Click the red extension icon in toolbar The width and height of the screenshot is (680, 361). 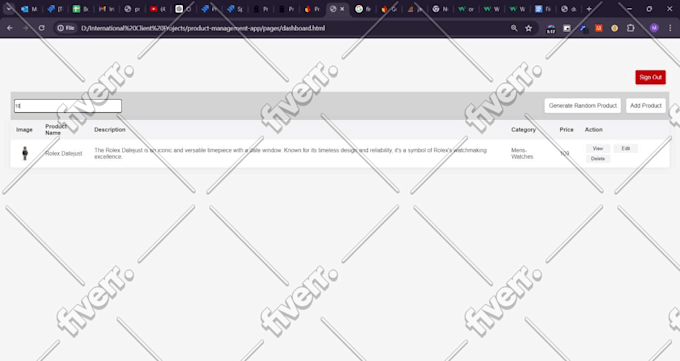598,28
